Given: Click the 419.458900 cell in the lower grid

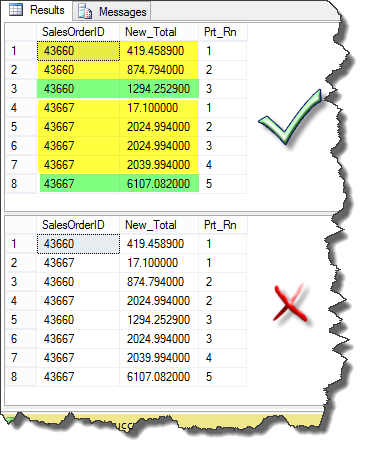Looking at the screenshot, I should click(159, 244).
